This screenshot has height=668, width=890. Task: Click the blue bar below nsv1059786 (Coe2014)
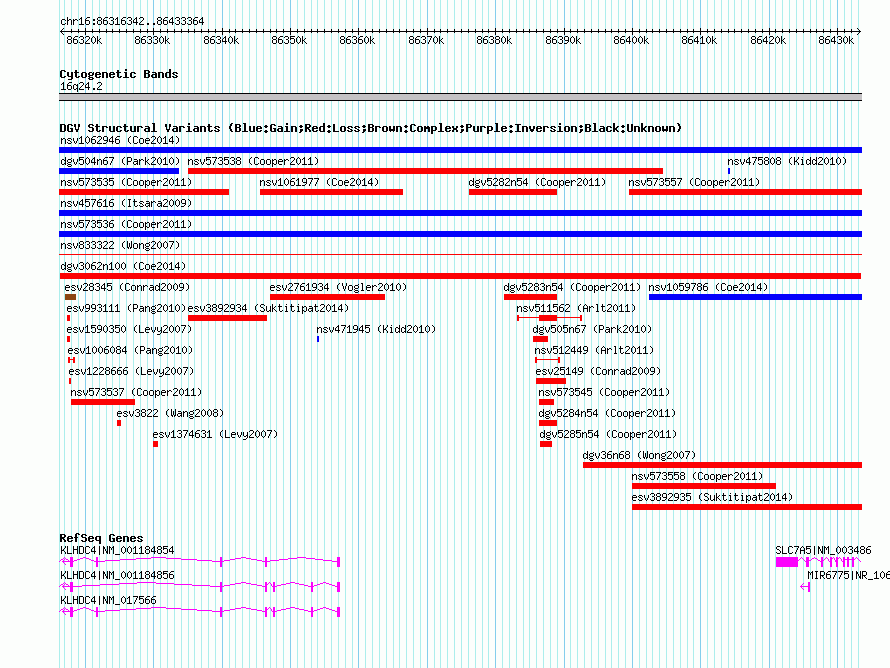coord(755,297)
